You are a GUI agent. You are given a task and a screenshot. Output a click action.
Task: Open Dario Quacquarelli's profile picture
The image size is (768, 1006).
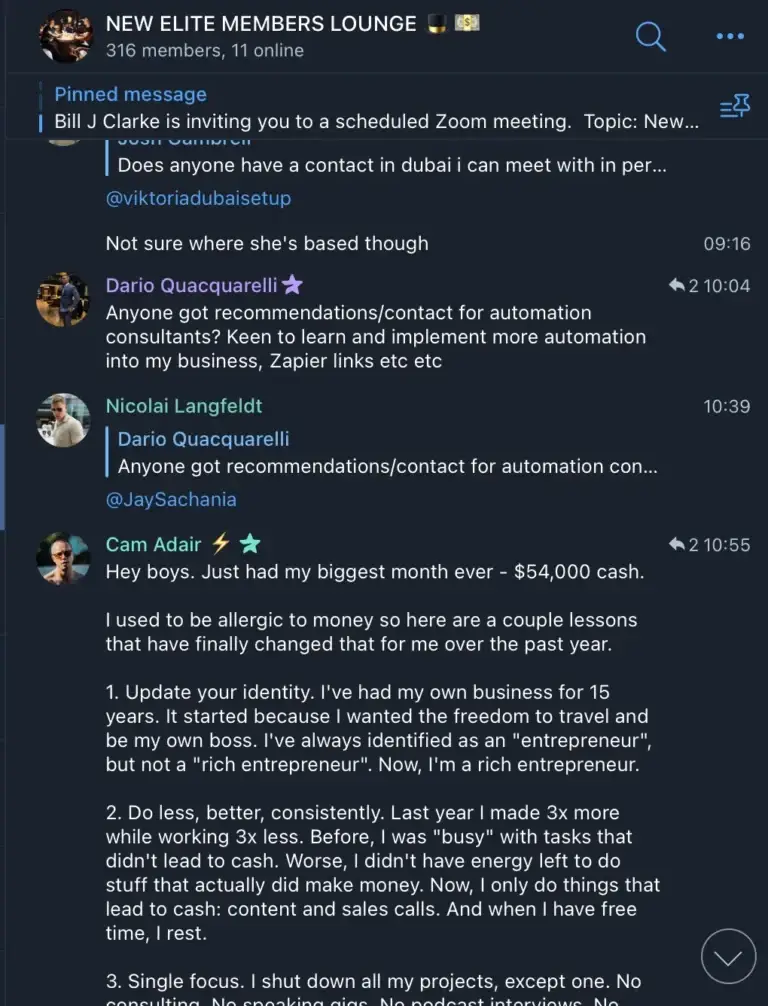point(63,299)
